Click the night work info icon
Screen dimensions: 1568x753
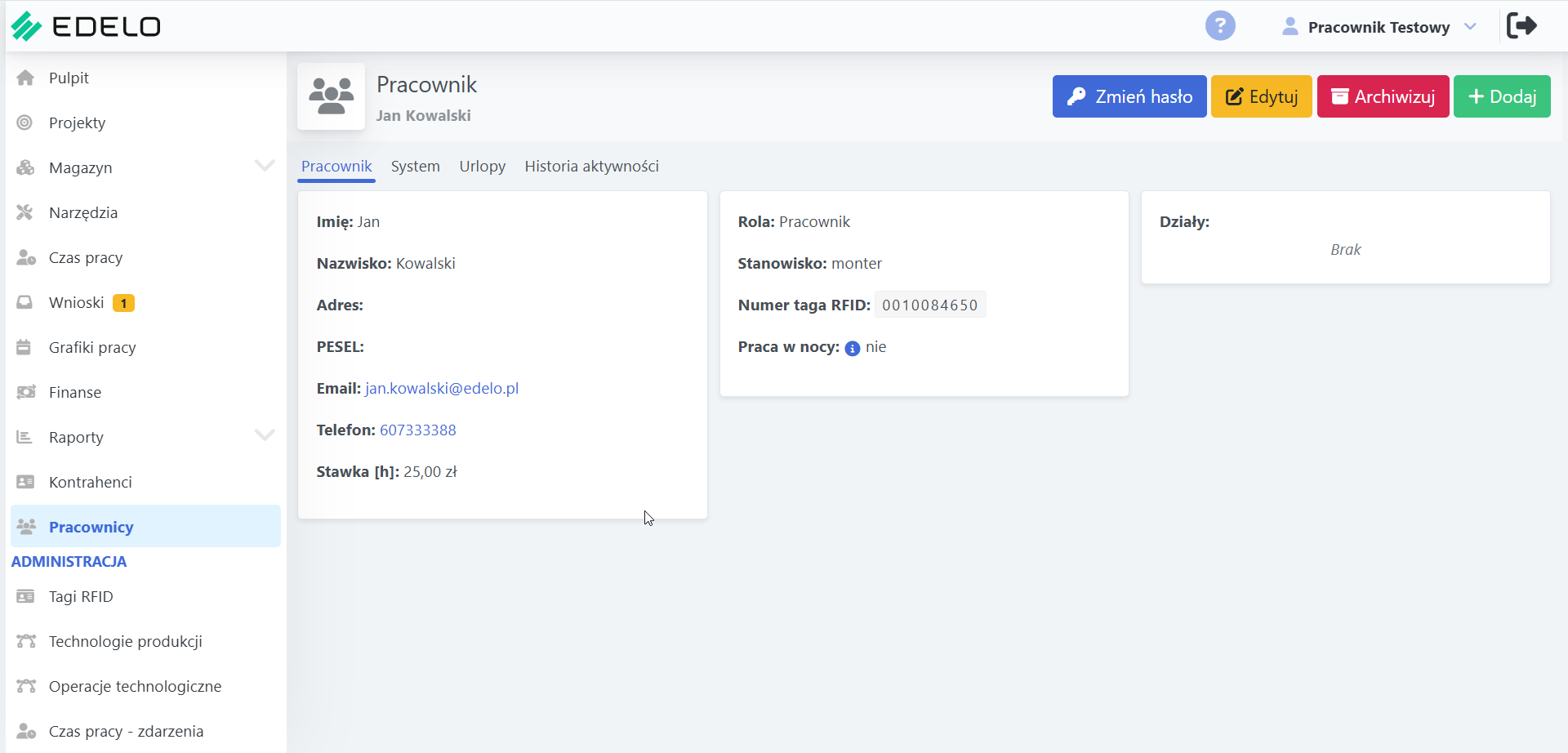pyautogui.click(x=853, y=348)
